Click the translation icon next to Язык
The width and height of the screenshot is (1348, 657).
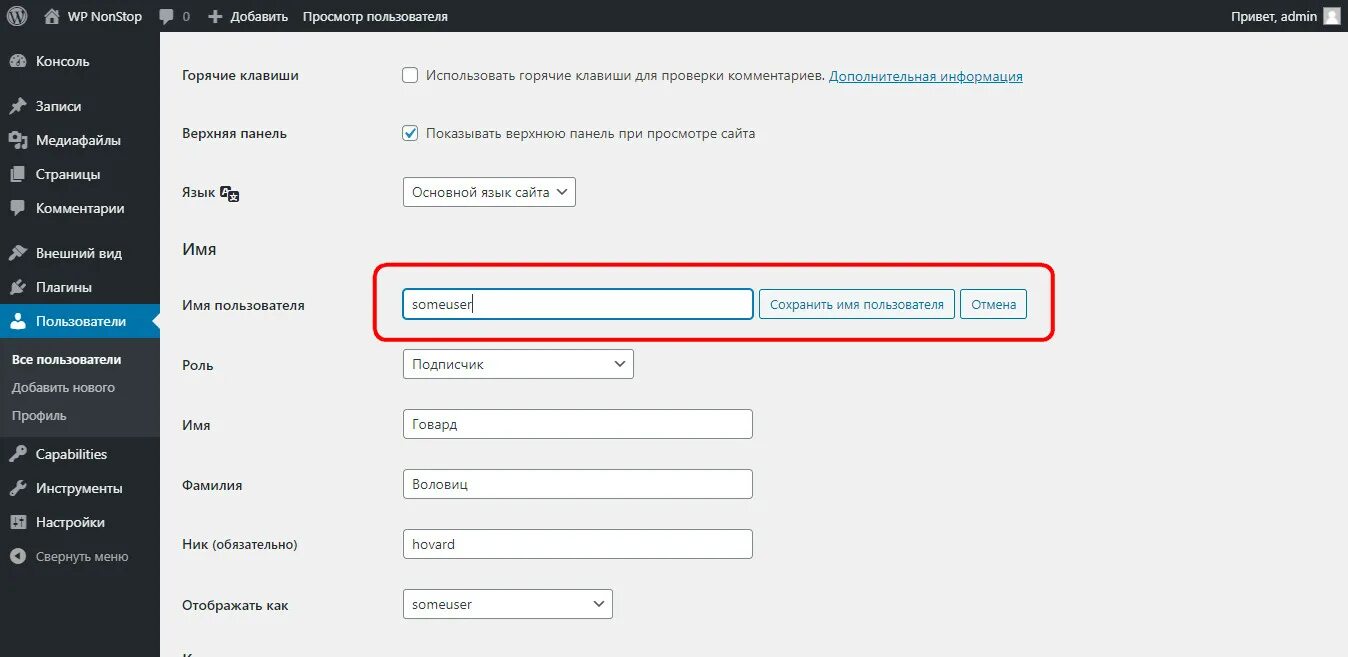230,193
